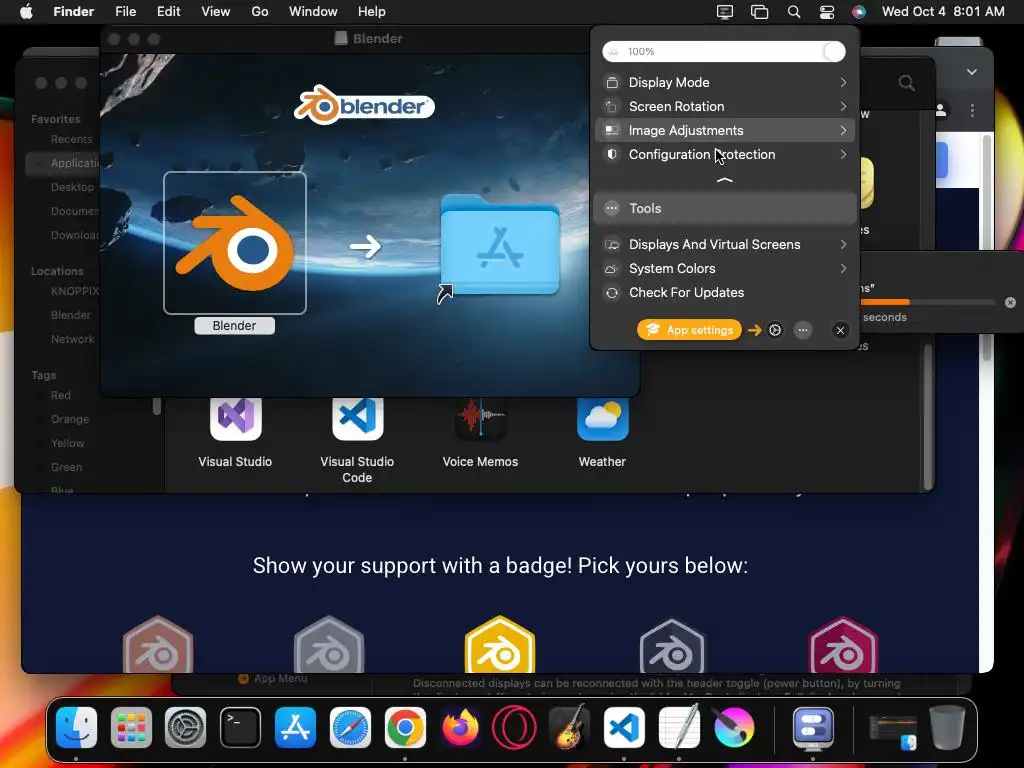1024x768 pixels.
Task: Adjust the 100% brightness slider knob
Action: [833, 52]
